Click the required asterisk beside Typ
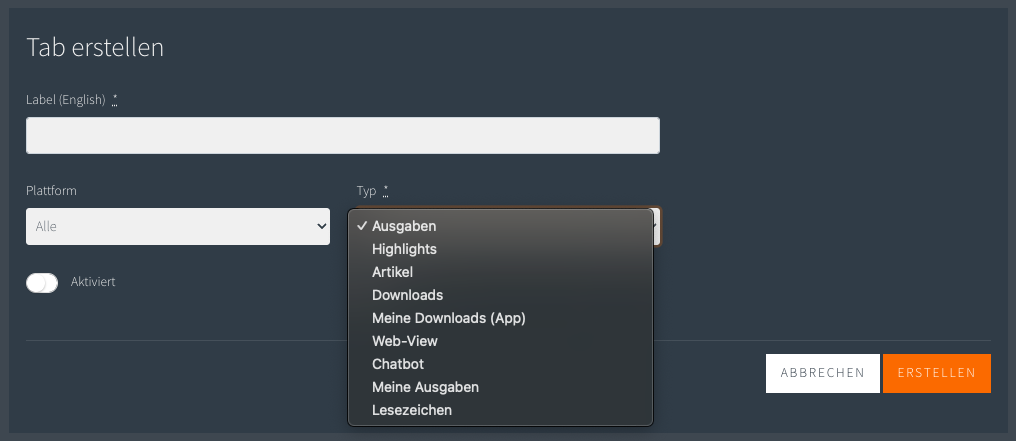Screen dimensions: 1016x441 pyautogui.click(x=386, y=190)
